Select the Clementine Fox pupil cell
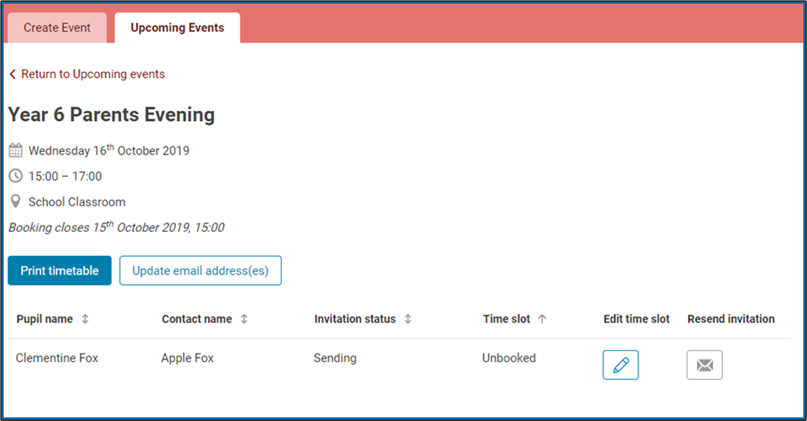Screen dimensions: 807x421 click(57, 357)
